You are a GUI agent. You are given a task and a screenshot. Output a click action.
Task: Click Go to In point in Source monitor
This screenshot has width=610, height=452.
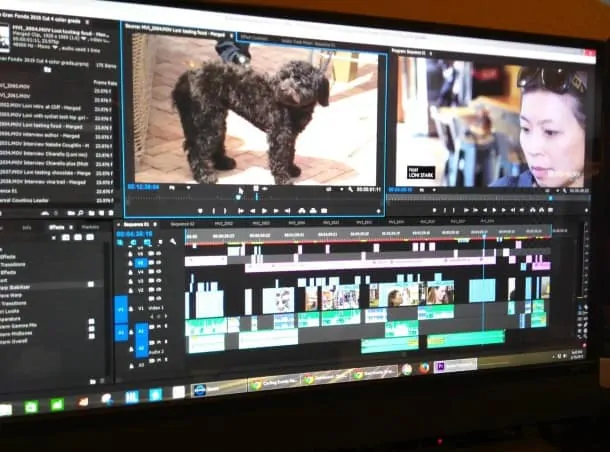click(241, 211)
